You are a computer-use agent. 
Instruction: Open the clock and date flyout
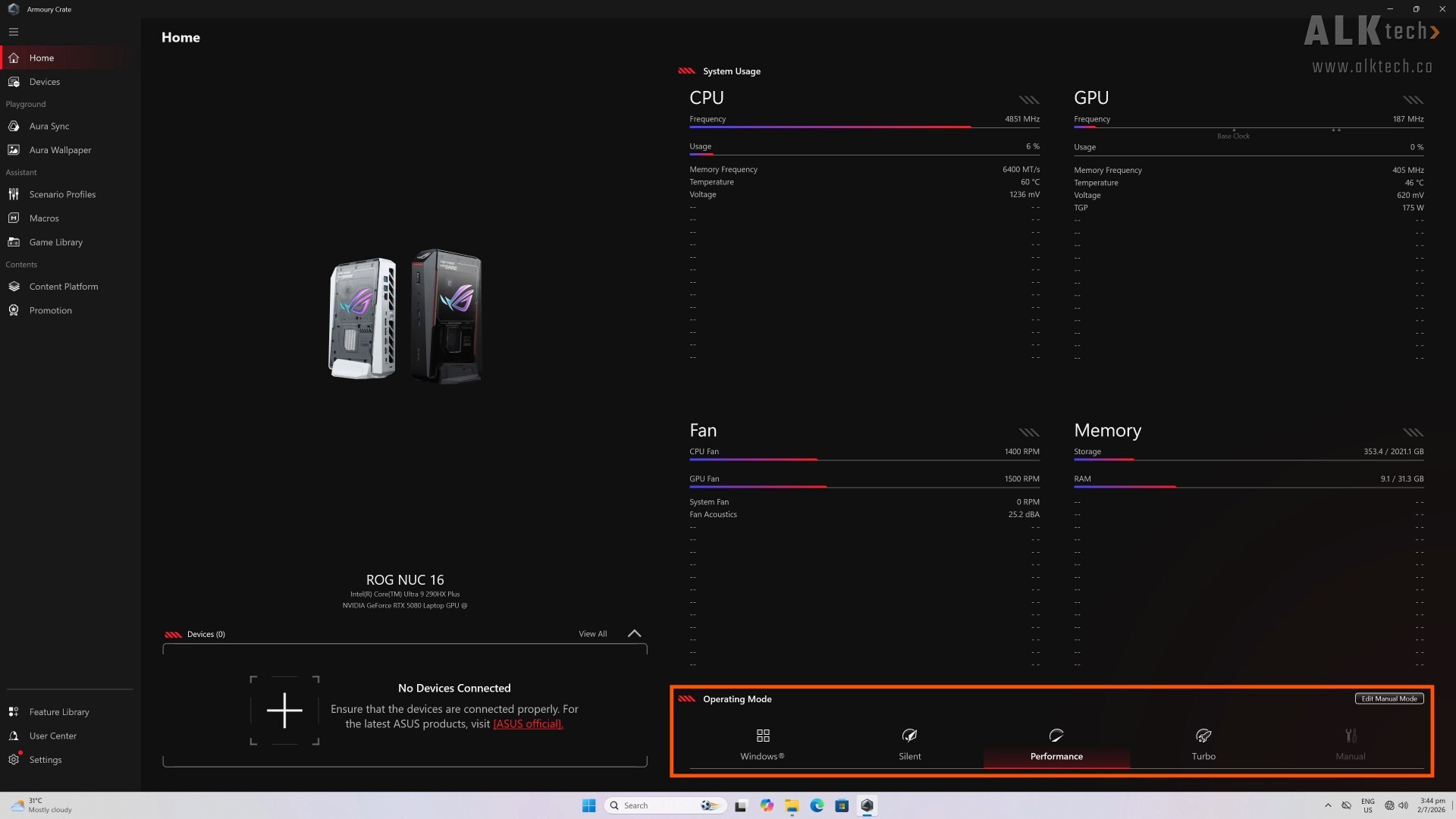(1432, 805)
